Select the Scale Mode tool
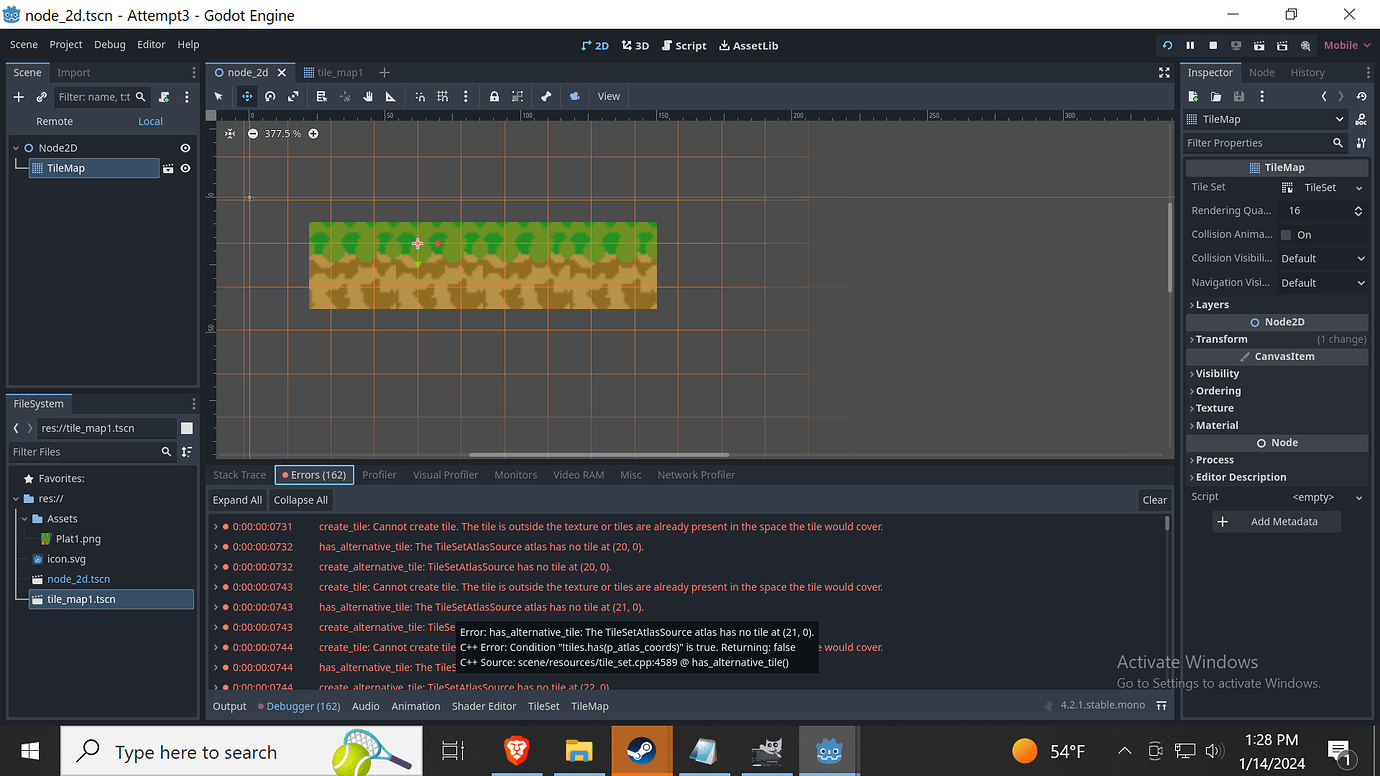Image resolution: width=1380 pixels, height=776 pixels. [293, 96]
